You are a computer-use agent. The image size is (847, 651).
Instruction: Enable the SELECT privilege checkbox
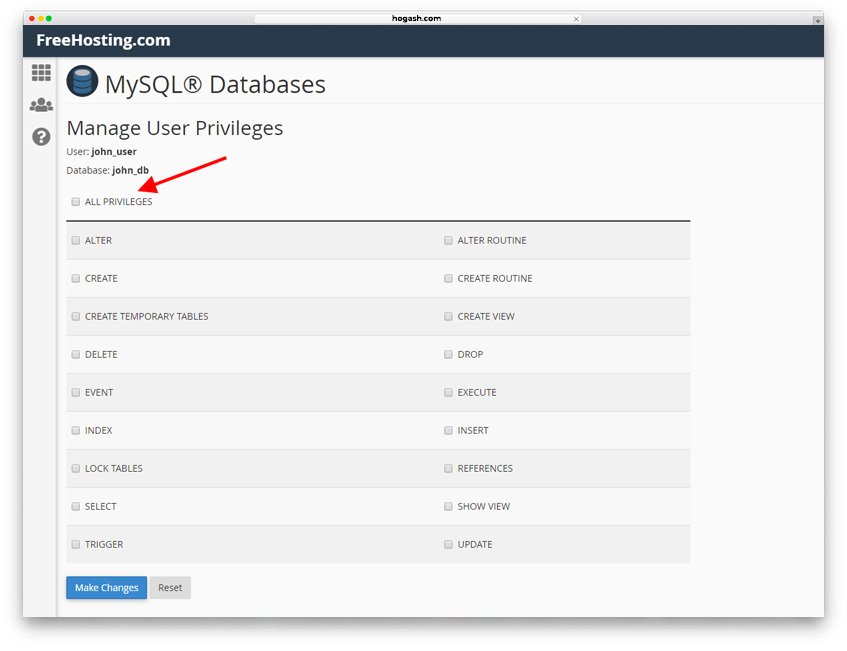click(x=76, y=506)
